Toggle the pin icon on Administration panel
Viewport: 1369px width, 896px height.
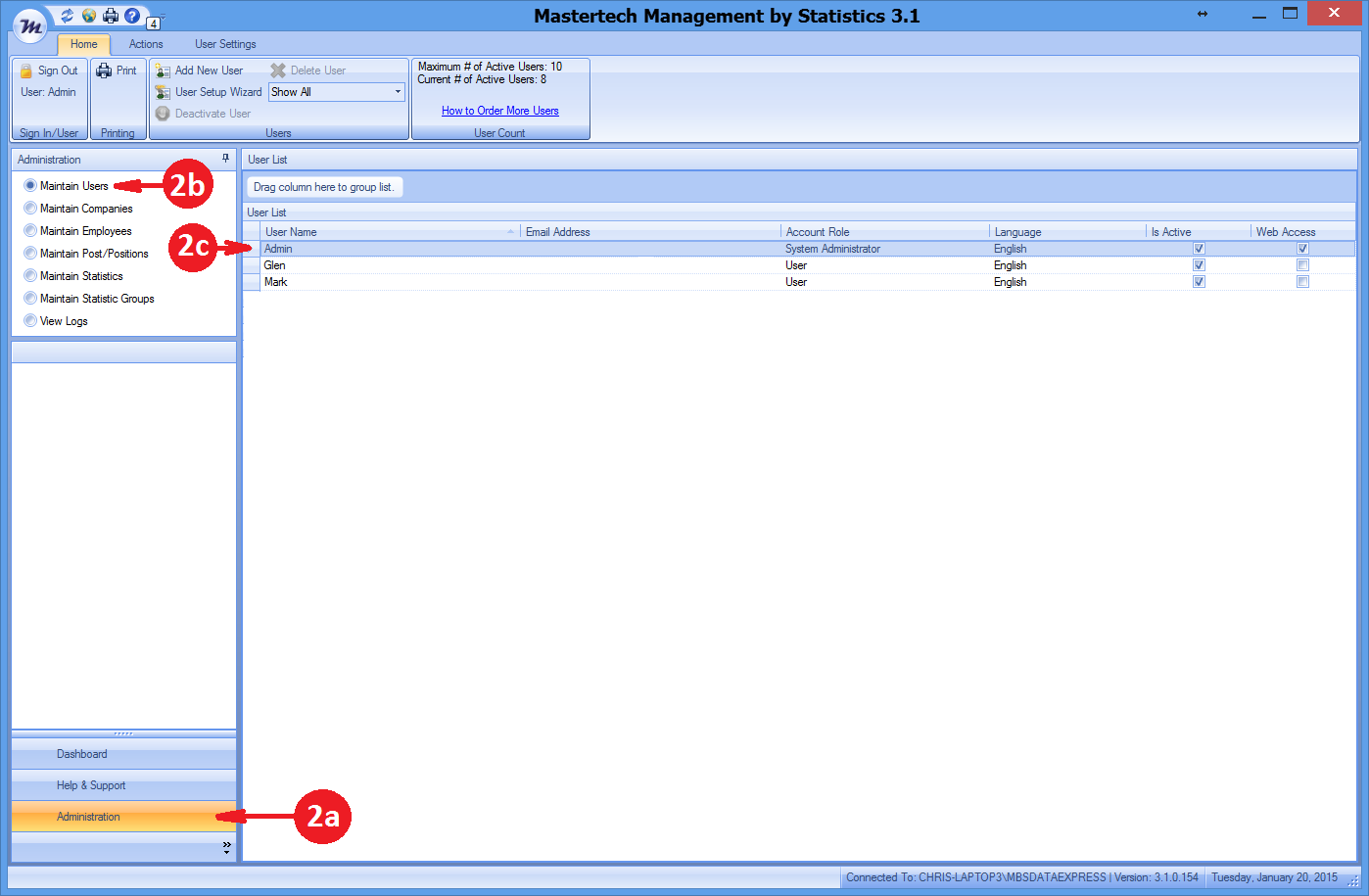point(225,158)
